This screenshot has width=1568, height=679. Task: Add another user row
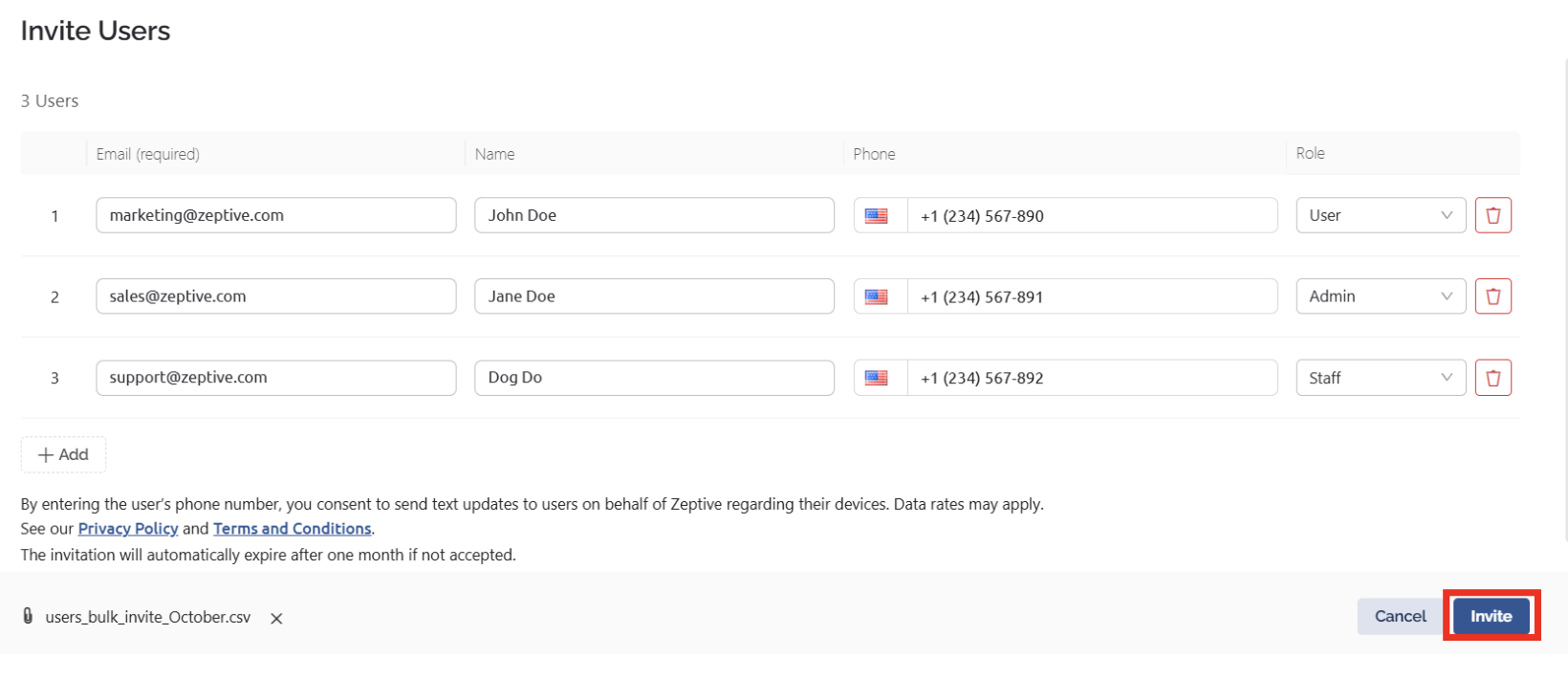(63, 455)
